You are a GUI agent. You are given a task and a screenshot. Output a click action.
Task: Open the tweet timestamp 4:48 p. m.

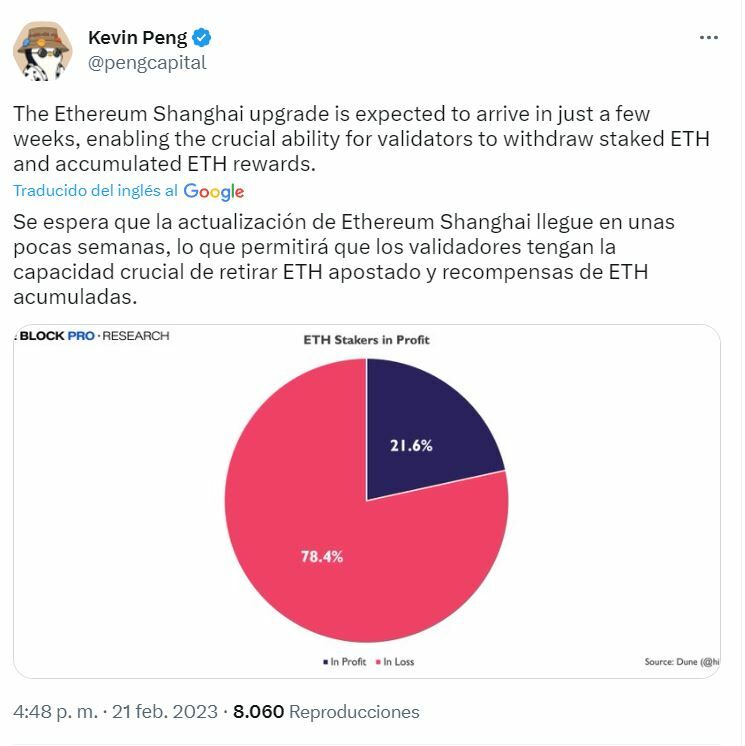click(56, 712)
